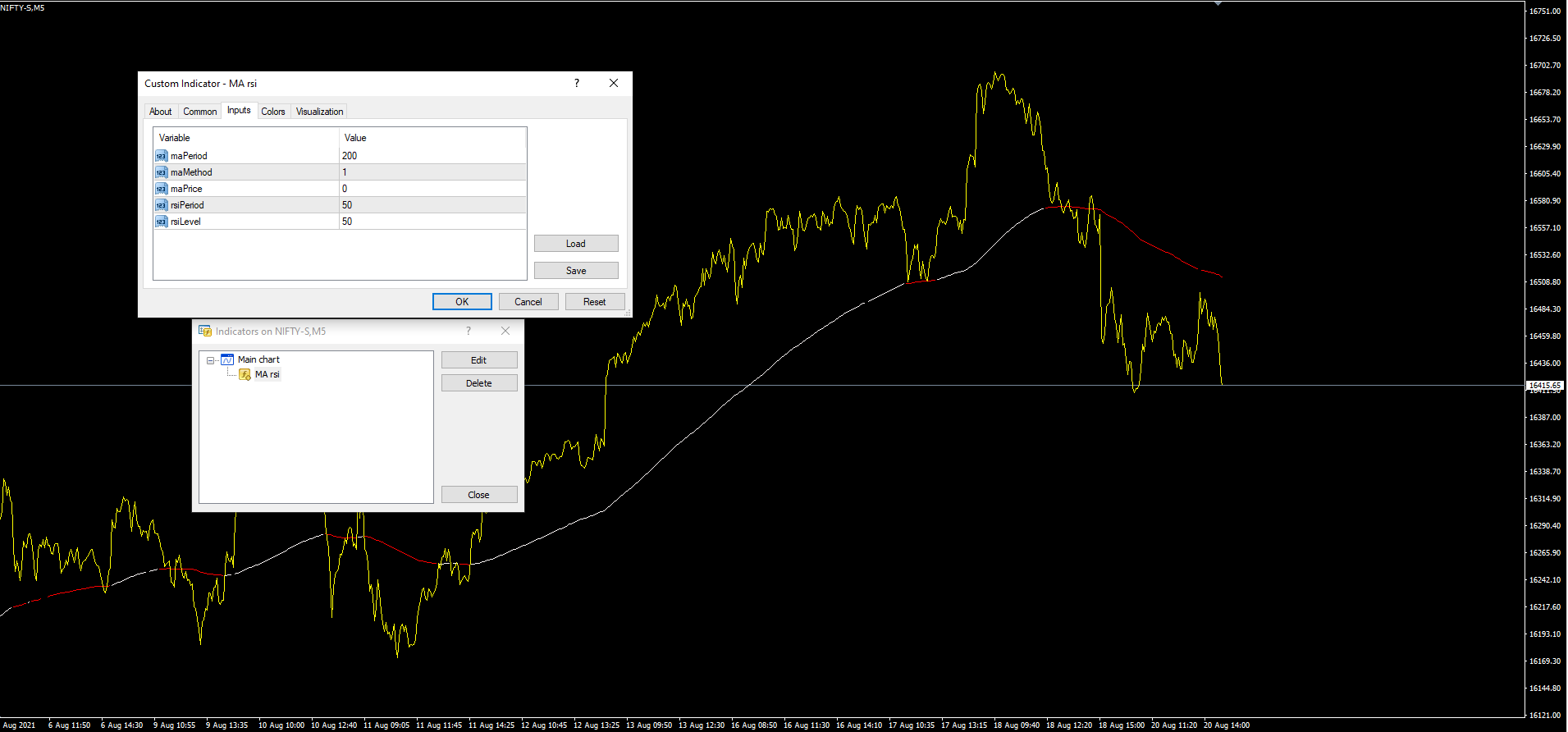Click OK in Custom Indicator dialog
The height and width of the screenshot is (732, 1568).
pyautogui.click(x=462, y=302)
